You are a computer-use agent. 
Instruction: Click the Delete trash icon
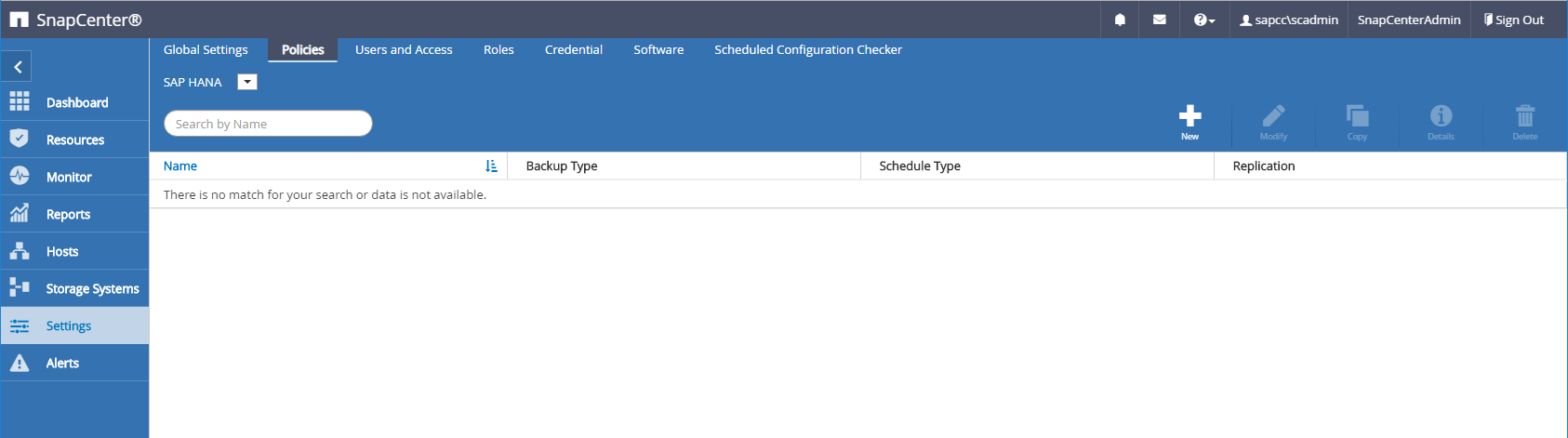[1524, 116]
